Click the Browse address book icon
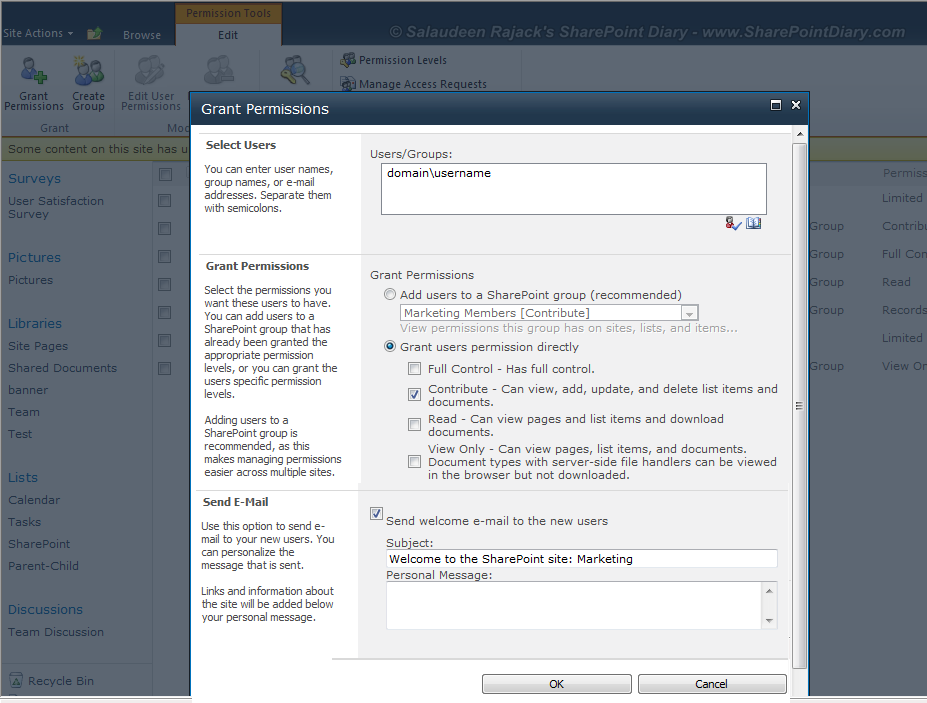 click(753, 223)
